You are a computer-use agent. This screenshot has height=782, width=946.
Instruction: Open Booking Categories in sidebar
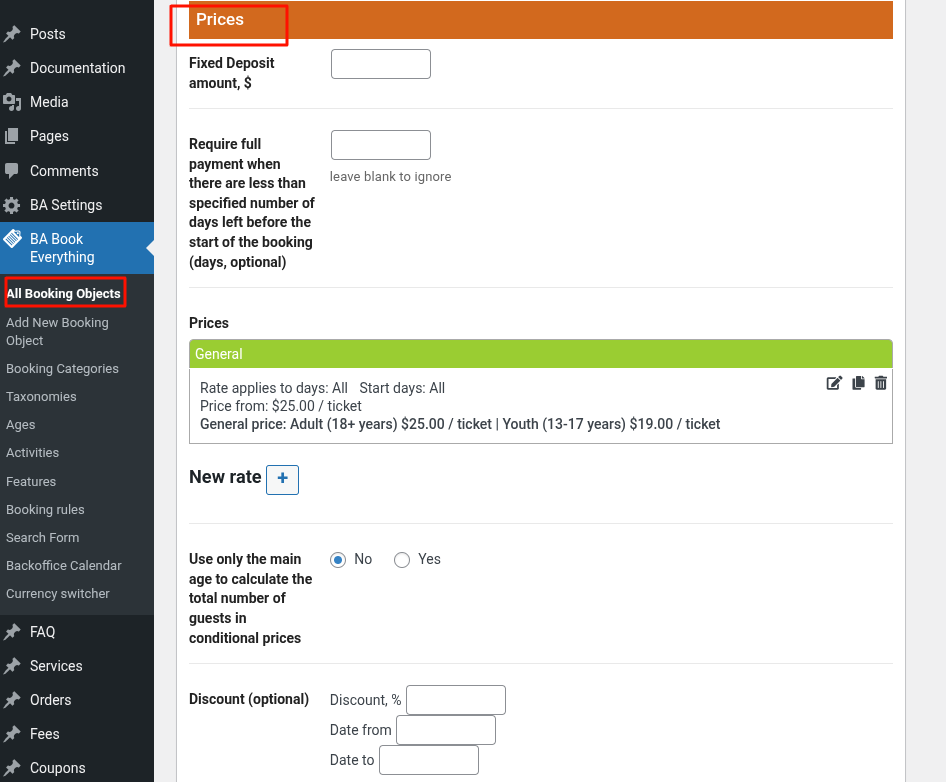[x=62, y=369]
